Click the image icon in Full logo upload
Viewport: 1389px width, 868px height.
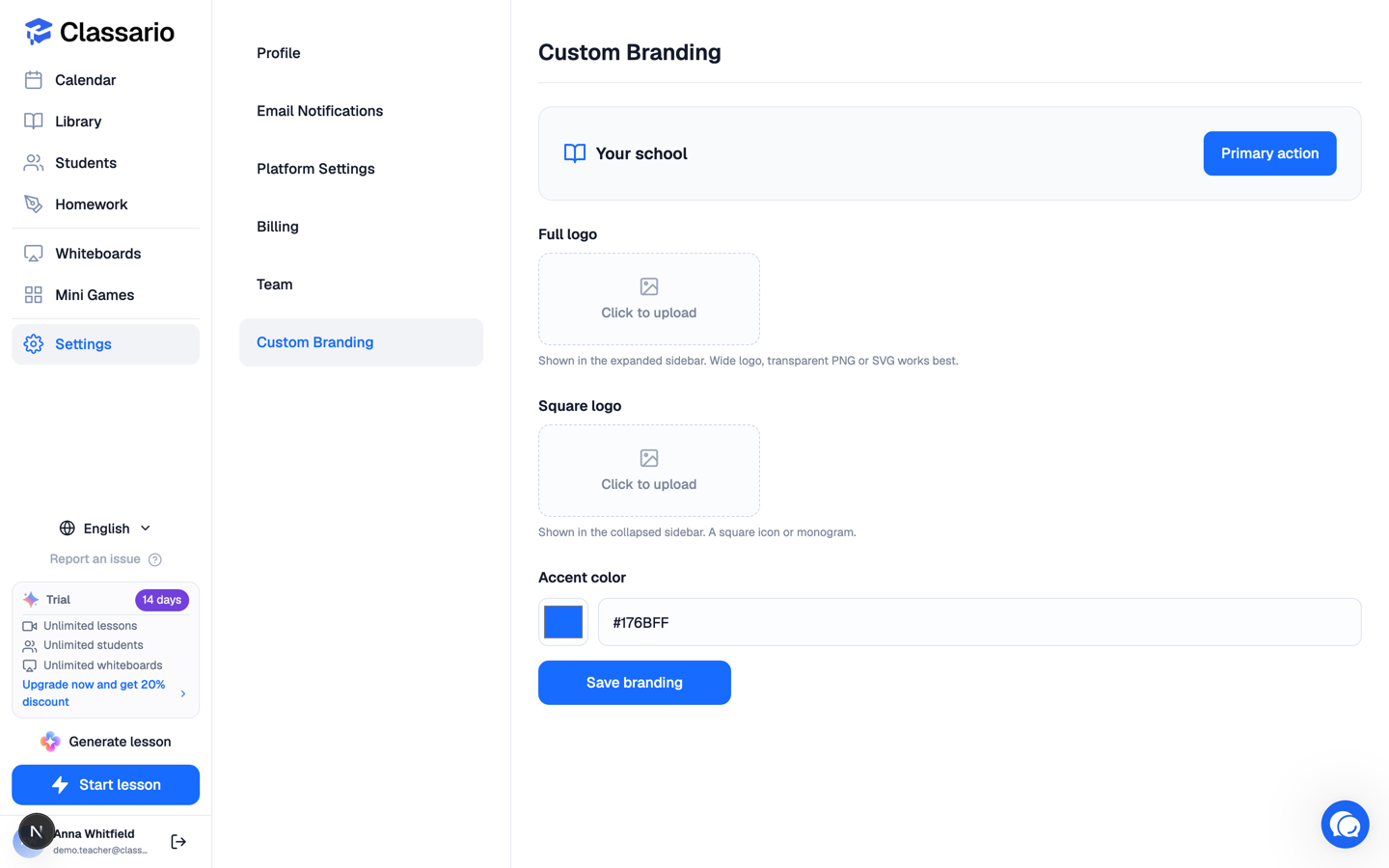pyautogui.click(x=649, y=286)
